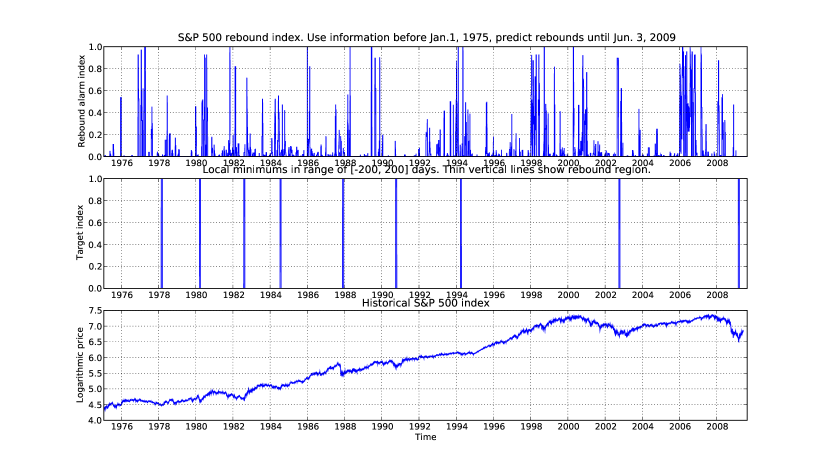
Task: Click tick '1.0' on Rebound alarm index axis
Action: pos(95,47)
